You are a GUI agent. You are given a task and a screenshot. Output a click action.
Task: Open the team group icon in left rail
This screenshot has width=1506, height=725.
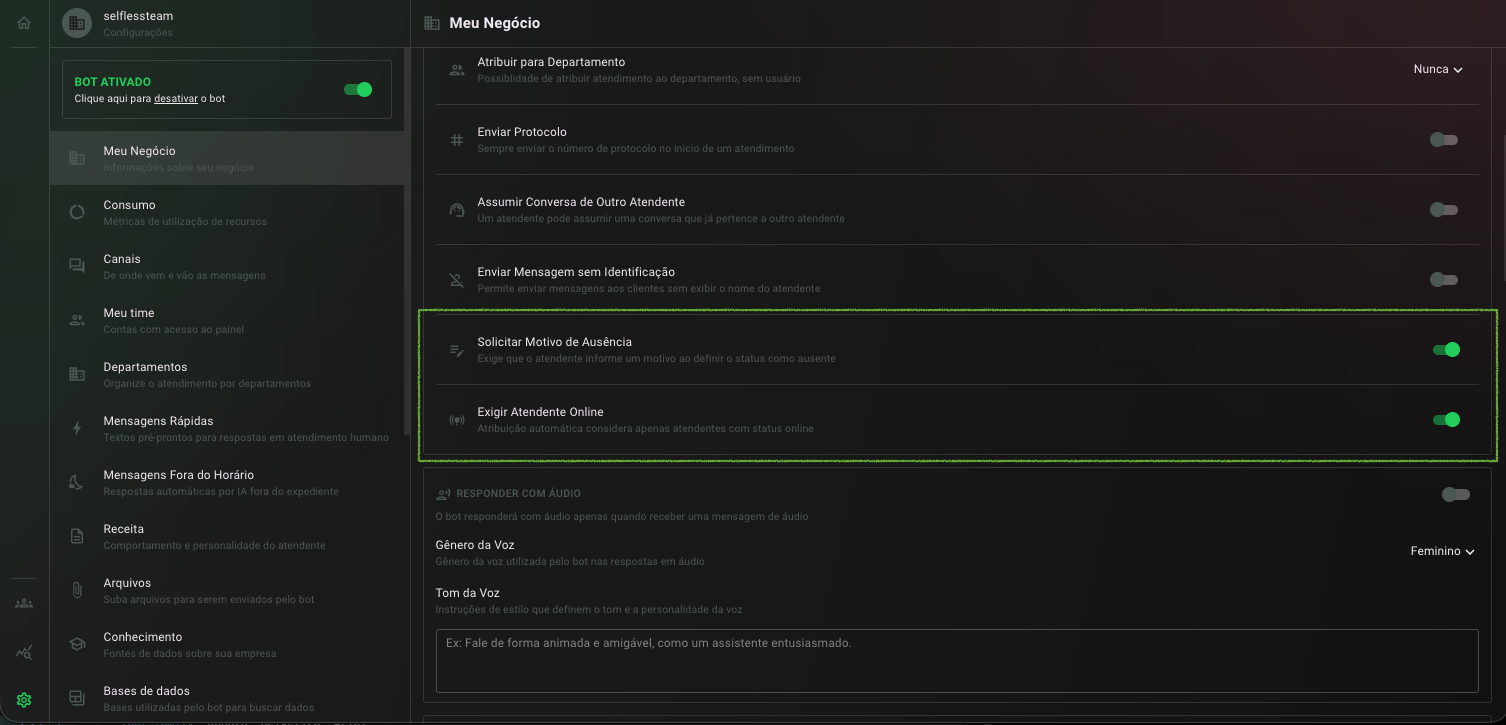(24, 603)
